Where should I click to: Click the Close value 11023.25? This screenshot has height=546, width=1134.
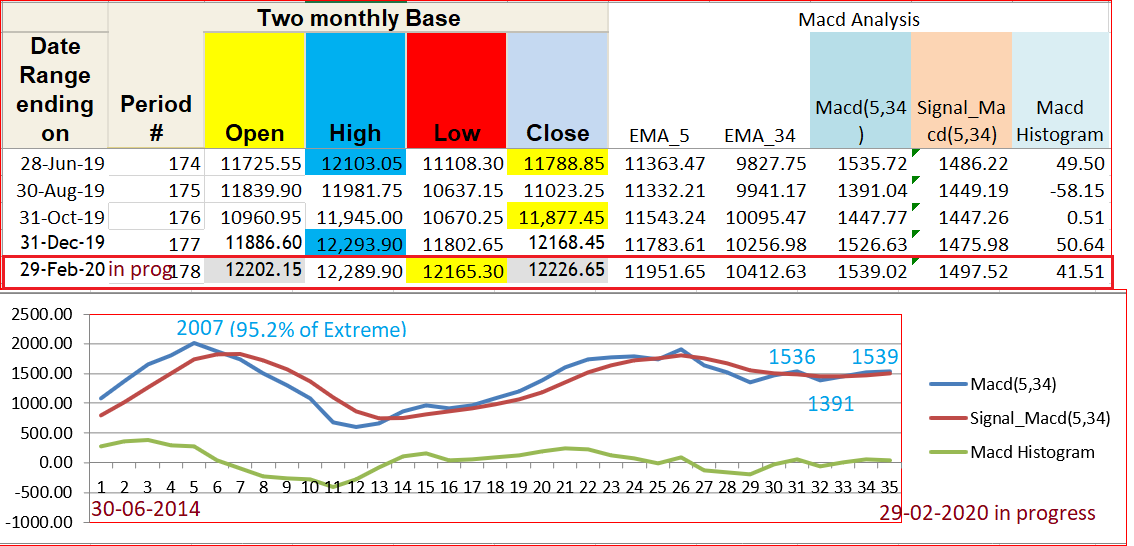point(558,191)
